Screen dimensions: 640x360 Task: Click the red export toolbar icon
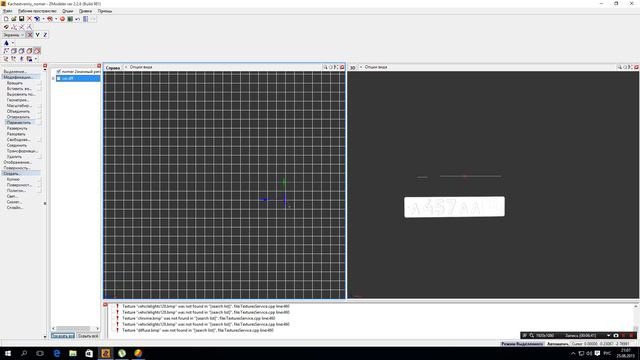coord(50,19)
